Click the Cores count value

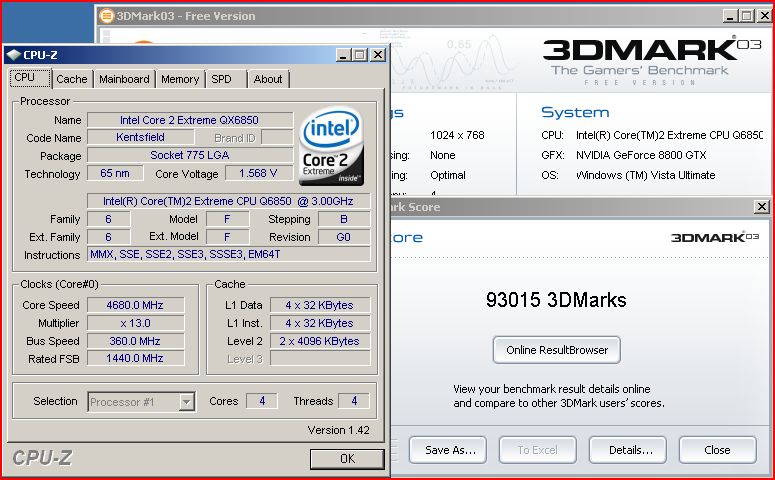tap(262, 401)
